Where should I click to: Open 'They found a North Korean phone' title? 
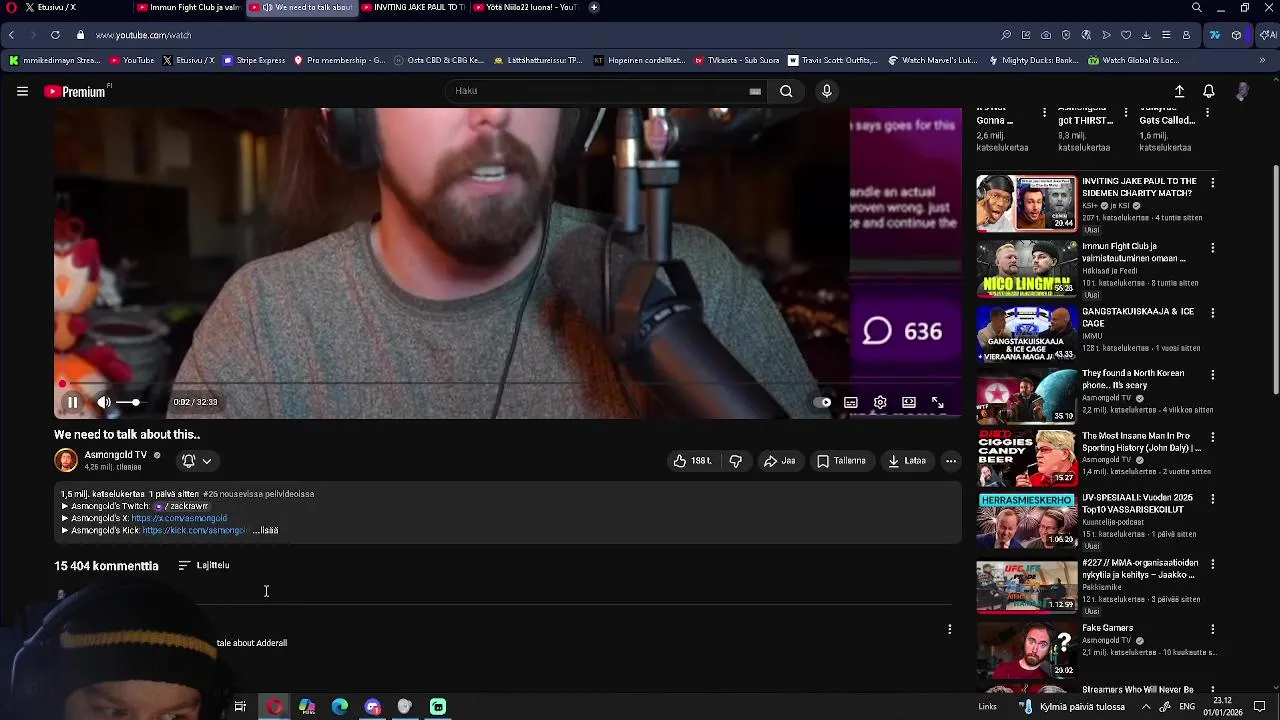[1132, 379]
